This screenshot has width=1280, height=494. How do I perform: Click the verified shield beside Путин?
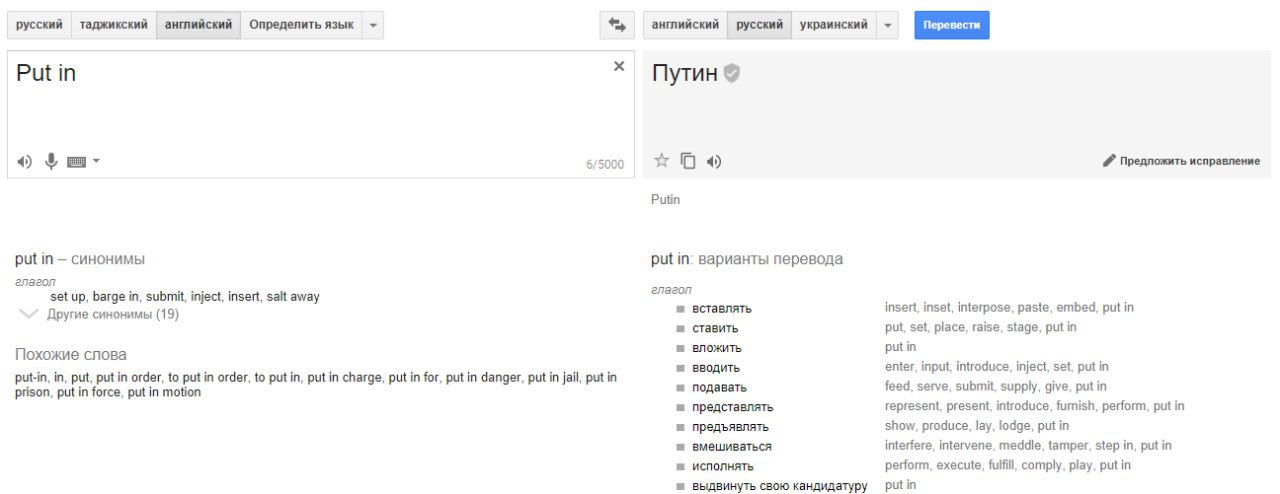[x=732, y=73]
